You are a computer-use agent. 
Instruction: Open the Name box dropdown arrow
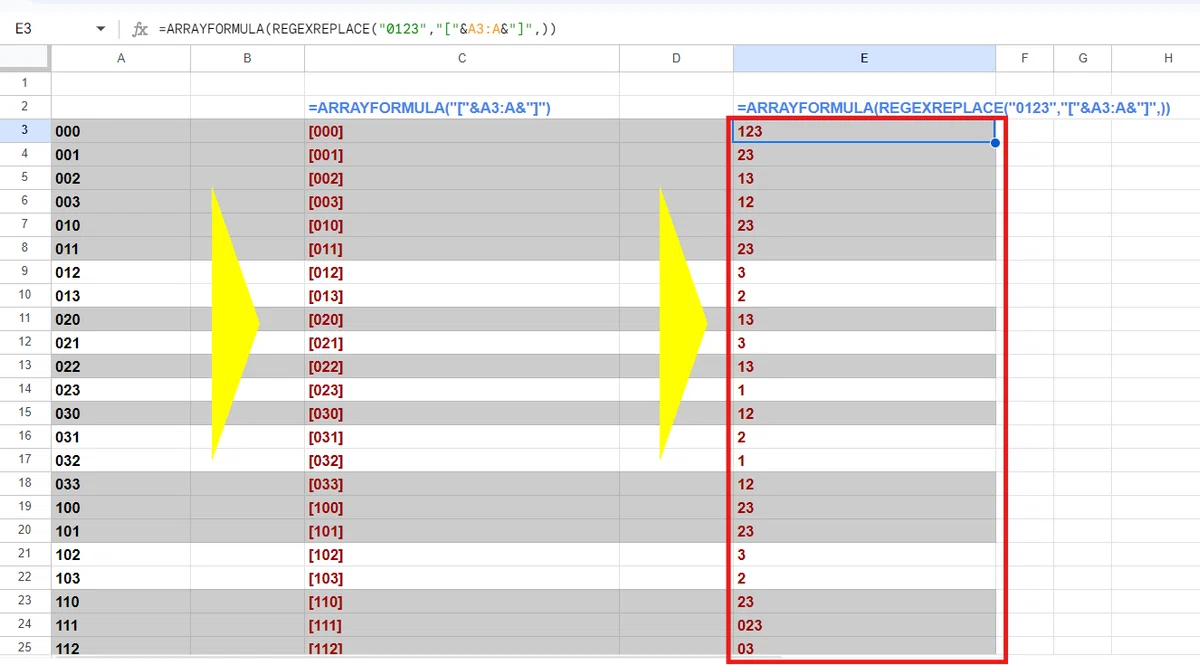point(100,30)
